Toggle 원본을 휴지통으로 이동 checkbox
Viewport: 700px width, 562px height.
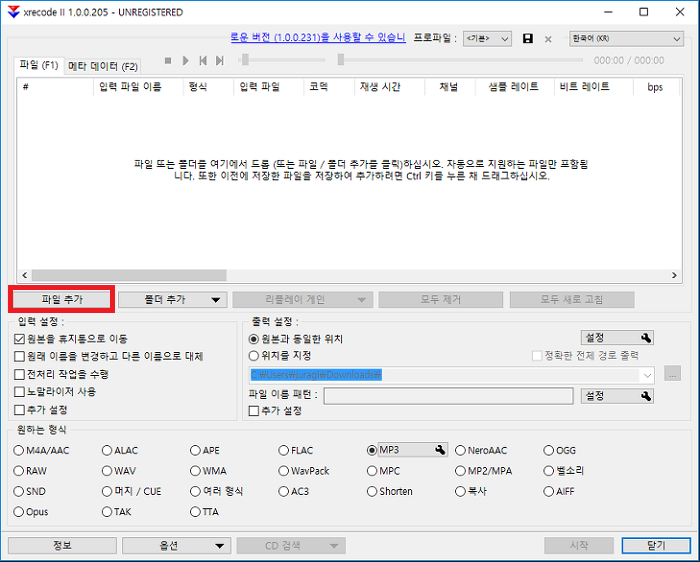click(x=19, y=339)
